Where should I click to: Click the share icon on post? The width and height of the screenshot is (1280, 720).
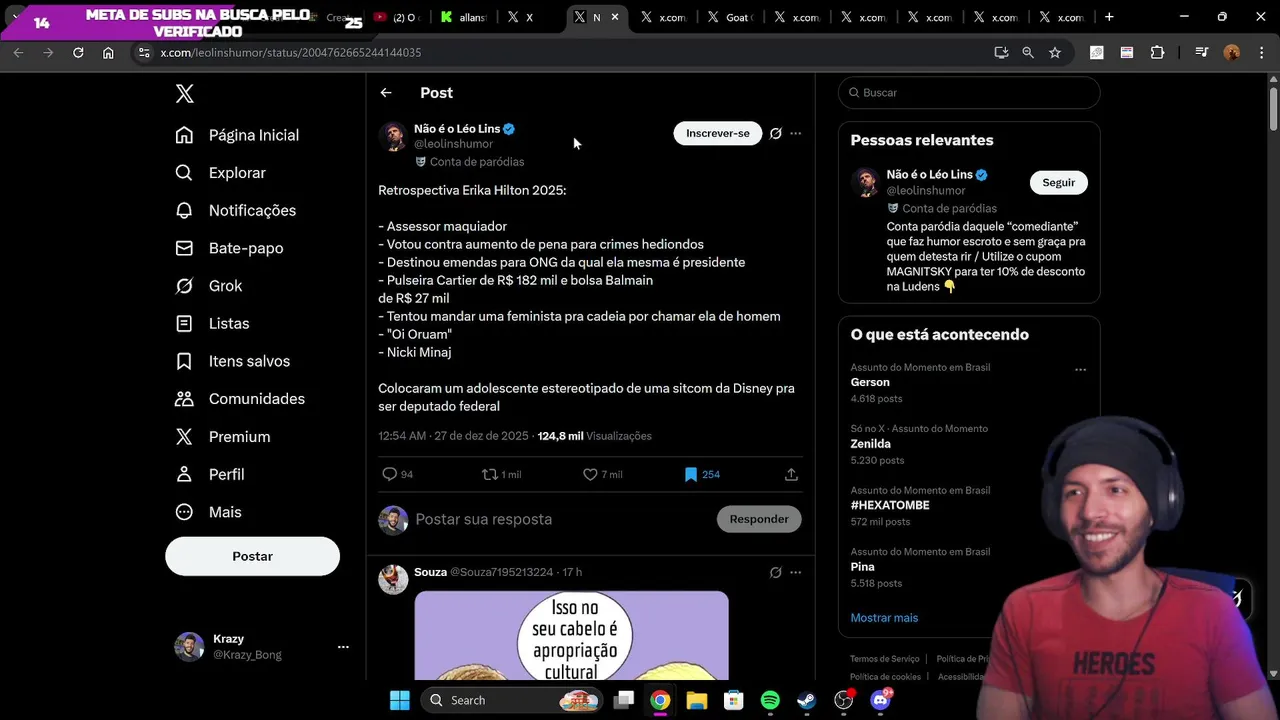791,474
